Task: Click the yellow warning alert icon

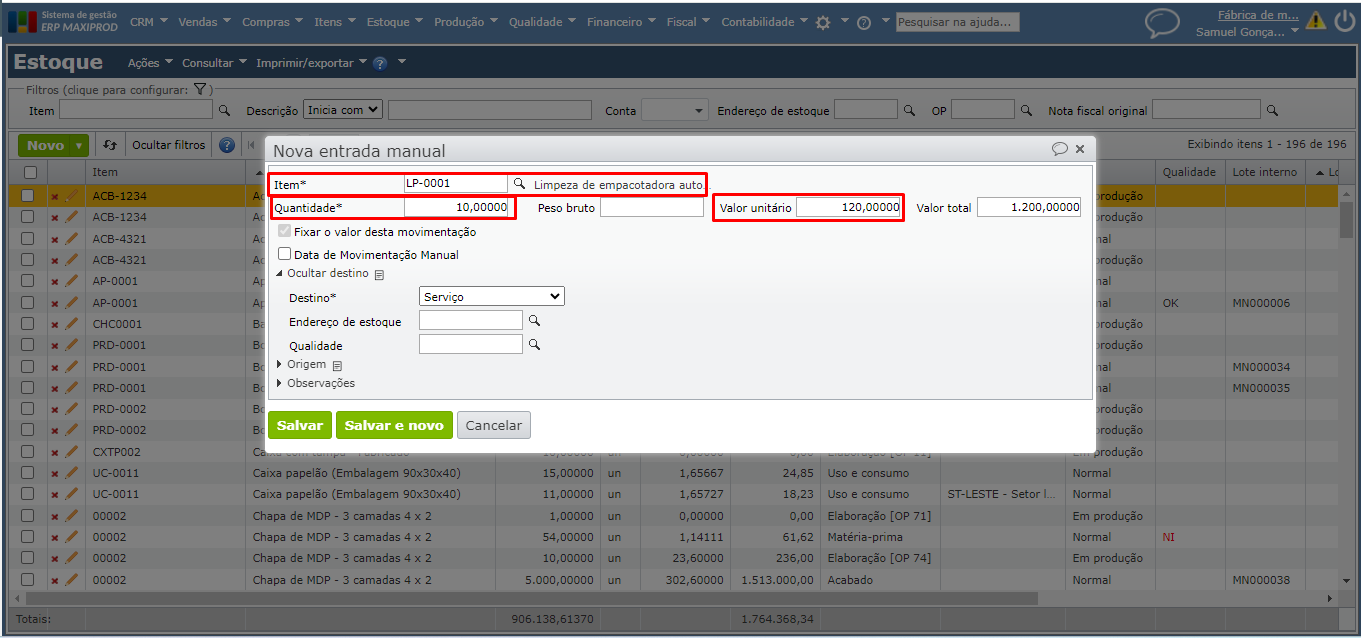Action: tap(1315, 20)
